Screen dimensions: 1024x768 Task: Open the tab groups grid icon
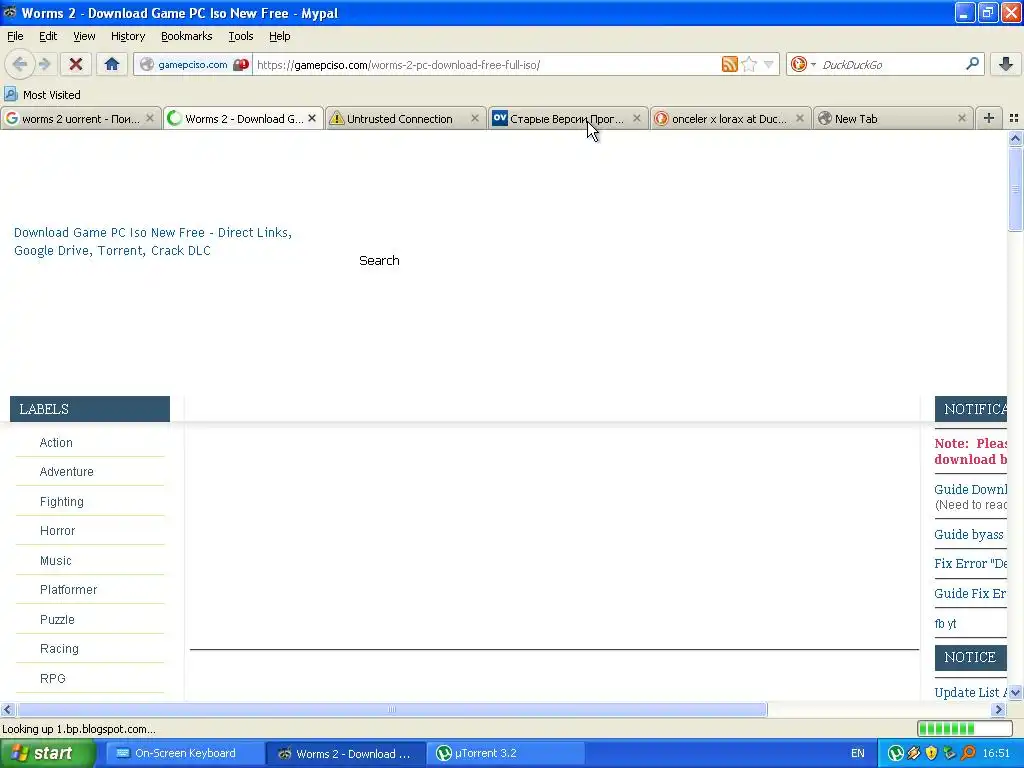point(1014,118)
